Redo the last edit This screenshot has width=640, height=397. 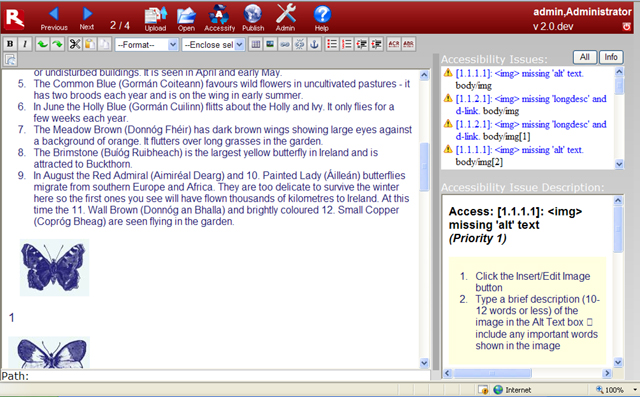tap(57, 44)
